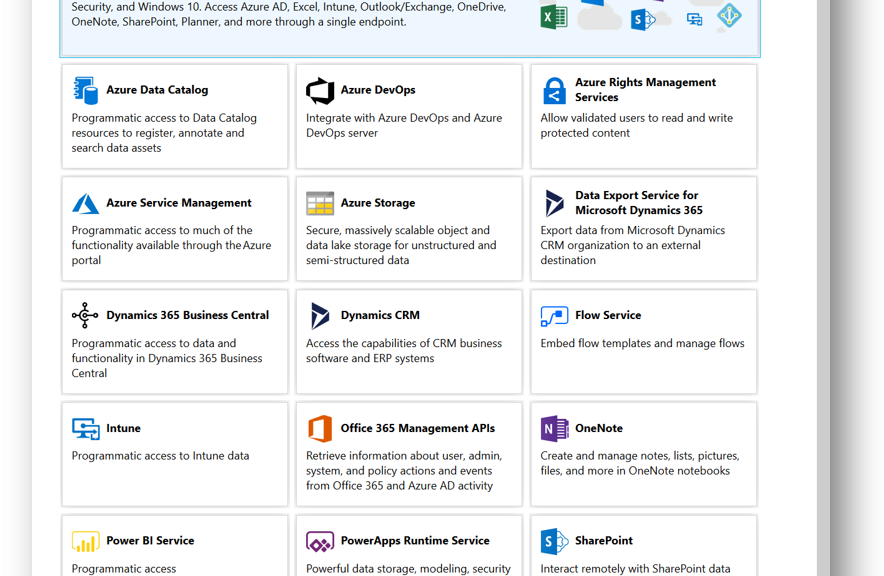Click the Azure DevOps logo icon
This screenshot has height=576, width=884.
(x=320, y=90)
